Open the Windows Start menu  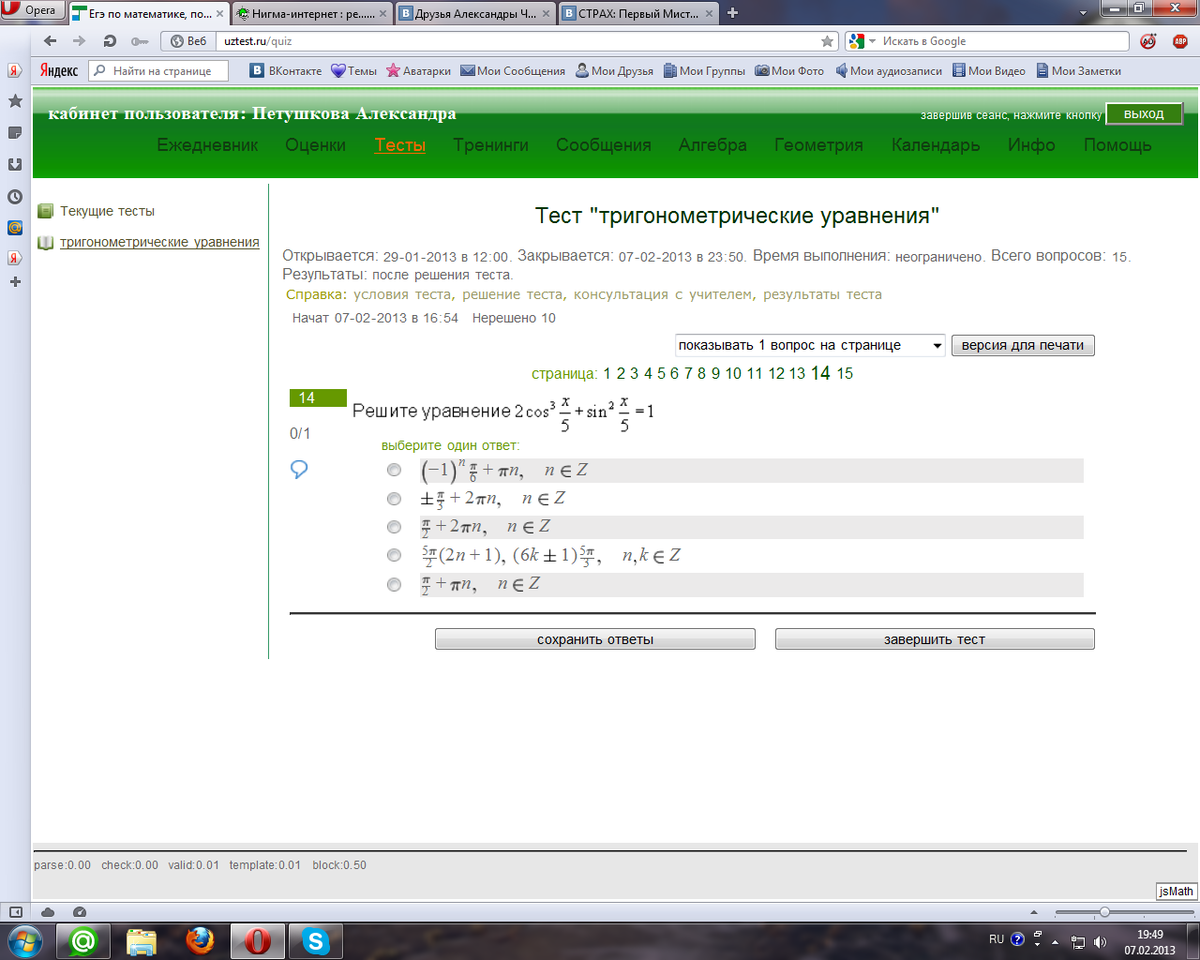pyautogui.click(x=24, y=941)
